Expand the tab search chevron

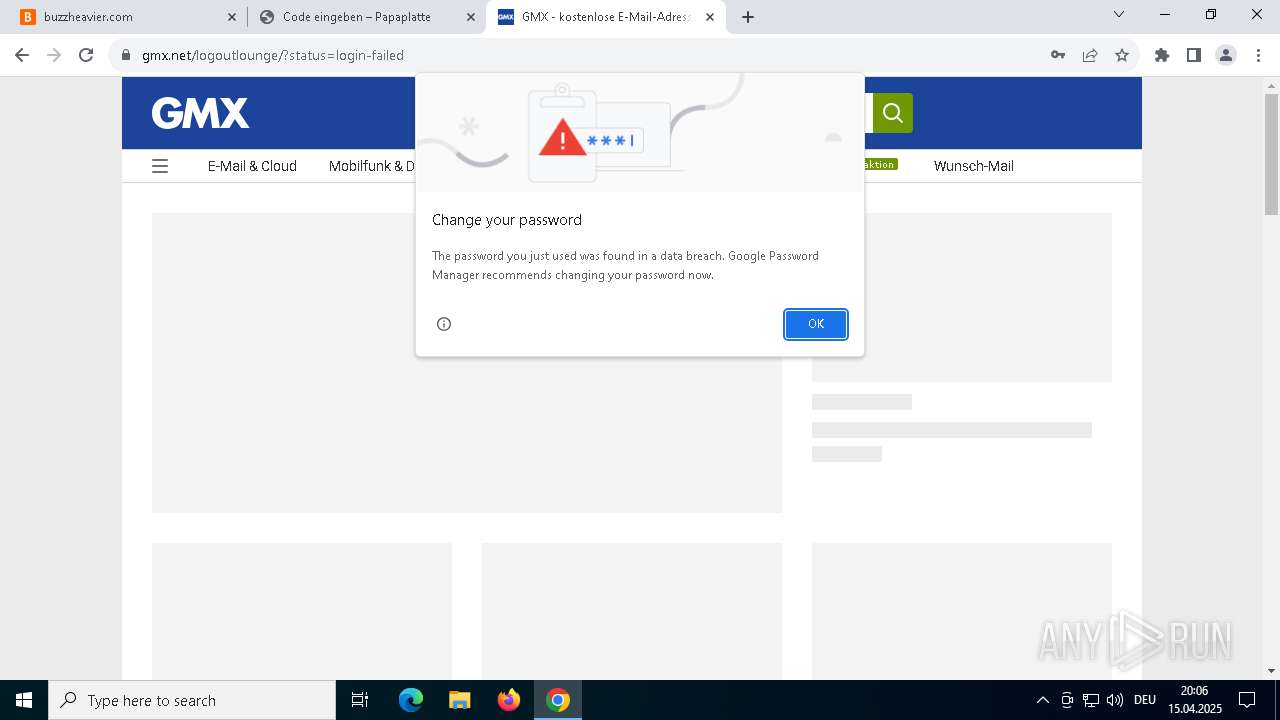tap(1119, 14)
